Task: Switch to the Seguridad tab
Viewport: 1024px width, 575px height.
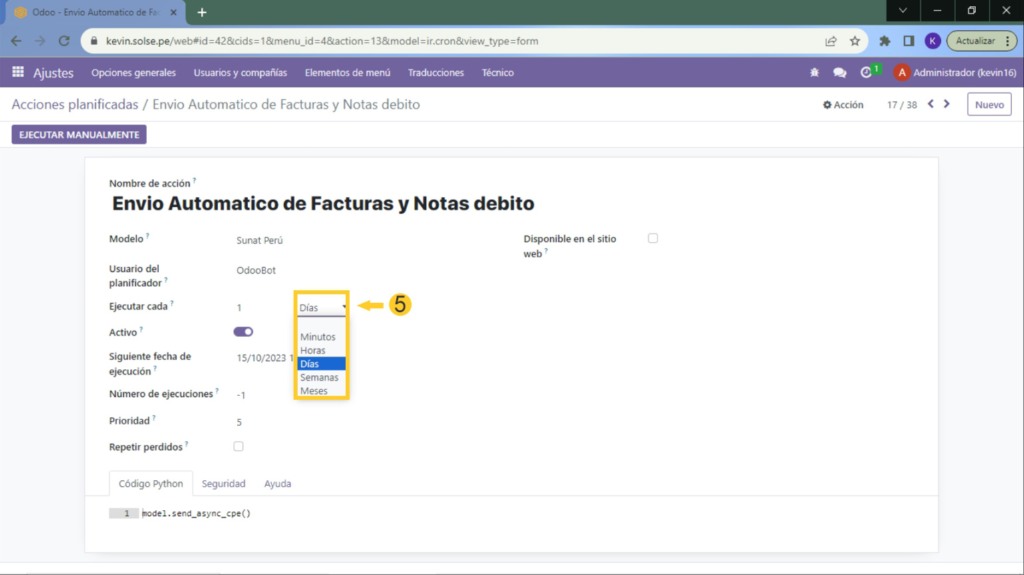Action: tap(223, 483)
